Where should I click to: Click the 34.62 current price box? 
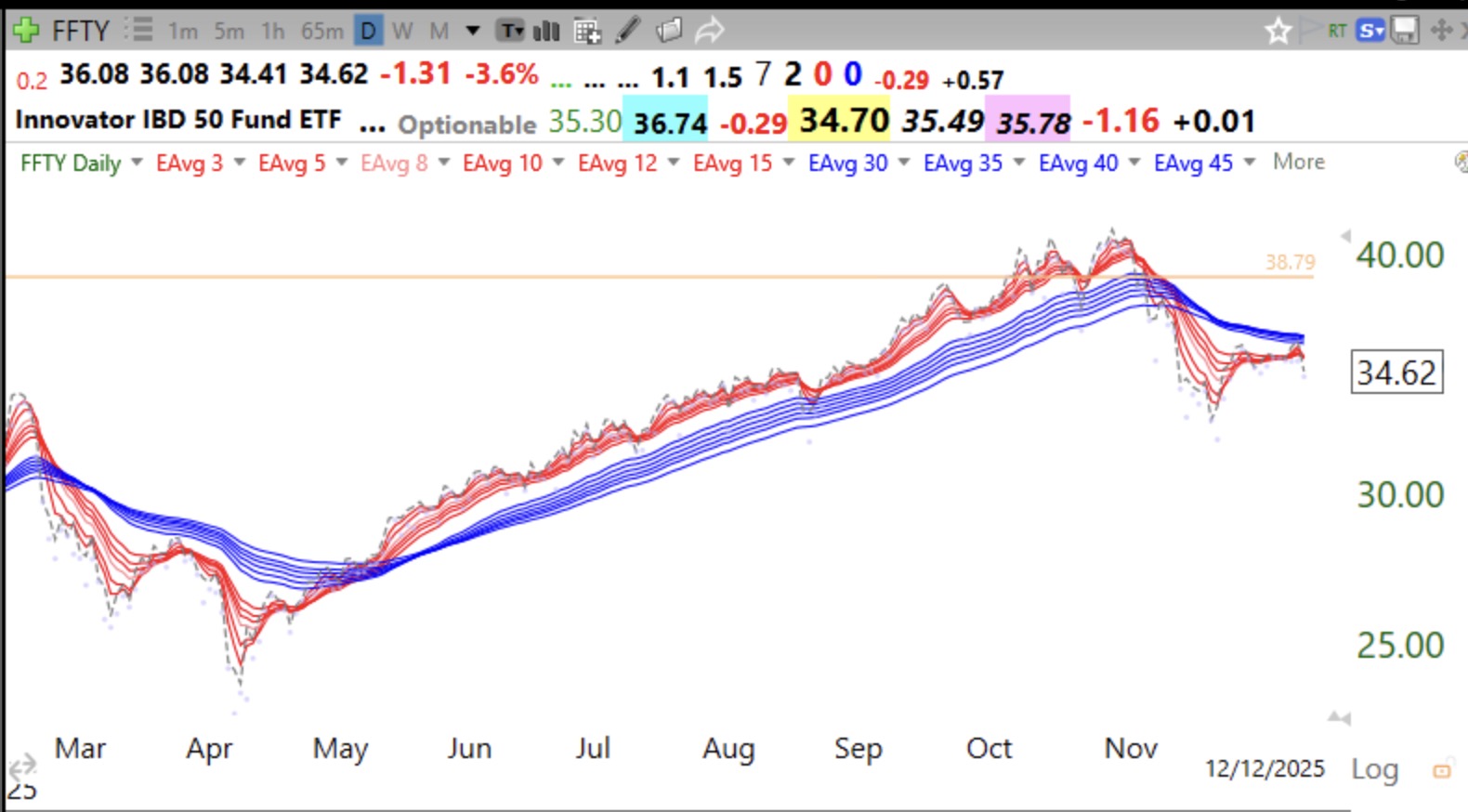(x=1396, y=373)
